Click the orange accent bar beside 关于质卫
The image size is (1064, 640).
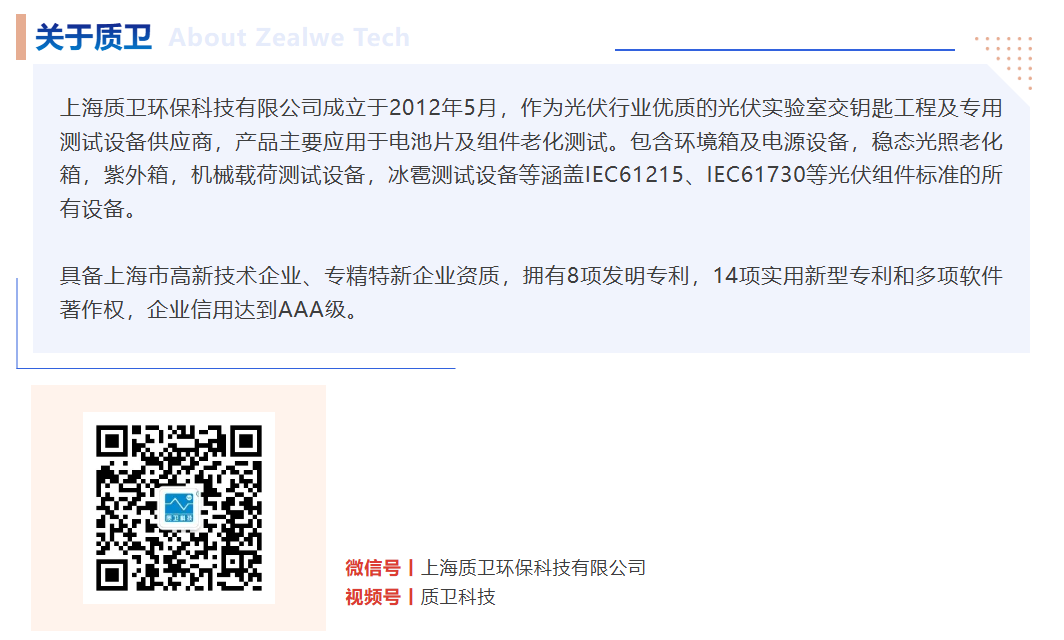(x=21, y=37)
